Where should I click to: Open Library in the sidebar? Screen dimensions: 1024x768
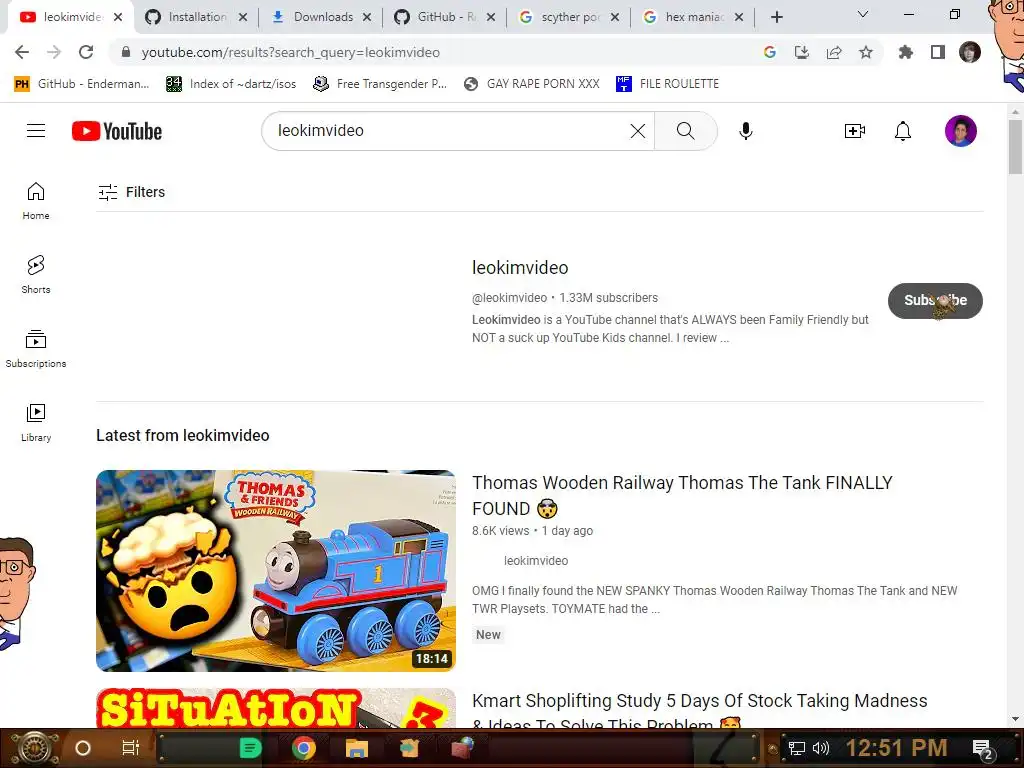point(36,423)
